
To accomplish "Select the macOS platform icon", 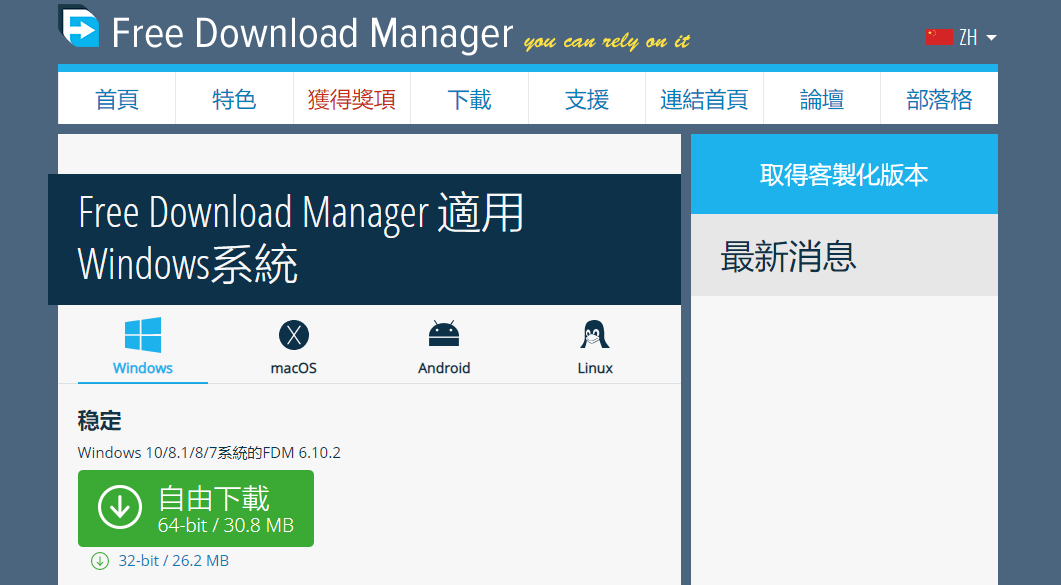I will [294, 335].
